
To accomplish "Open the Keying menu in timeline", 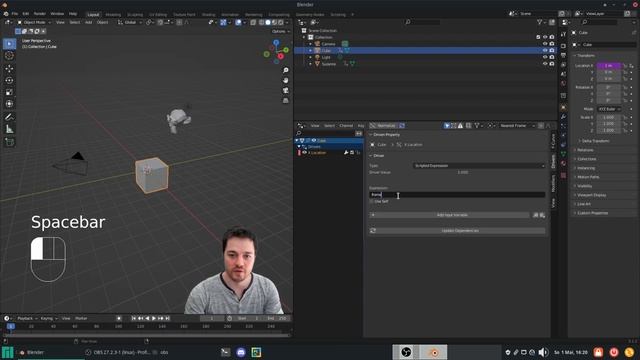I will pos(48,318).
